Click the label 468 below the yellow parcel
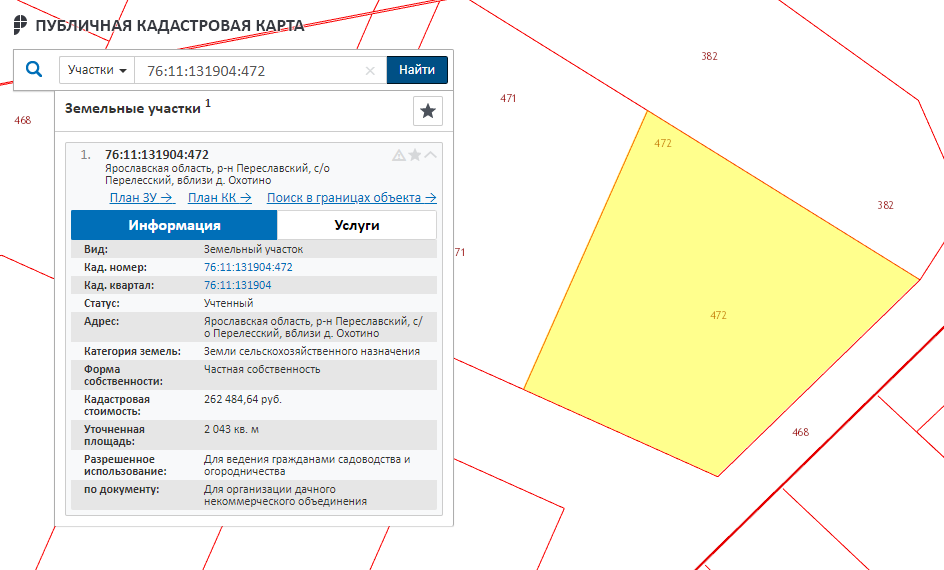 click(x=801, y=432)
